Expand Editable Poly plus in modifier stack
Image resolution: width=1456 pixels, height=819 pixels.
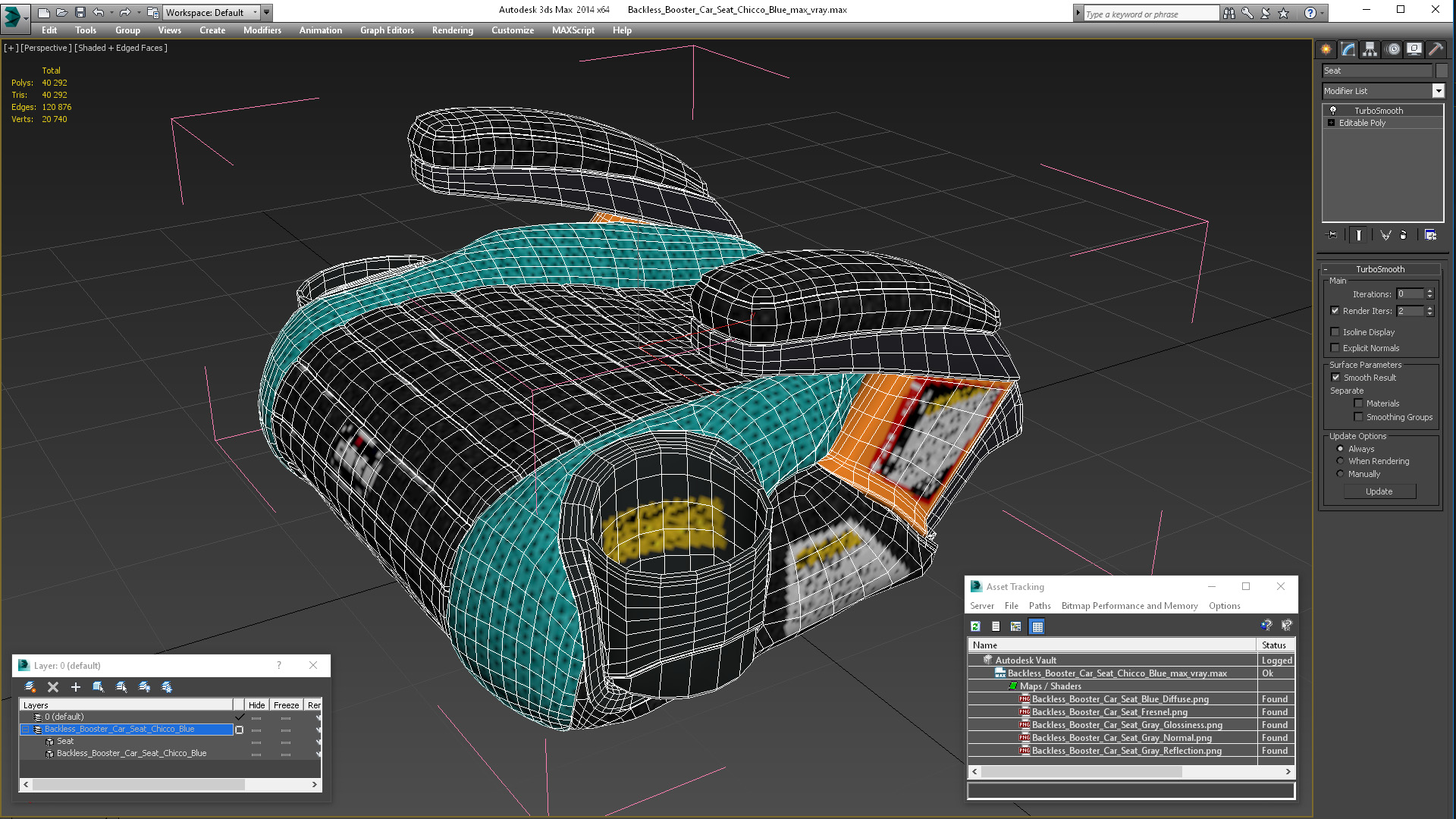[1331, 123]
